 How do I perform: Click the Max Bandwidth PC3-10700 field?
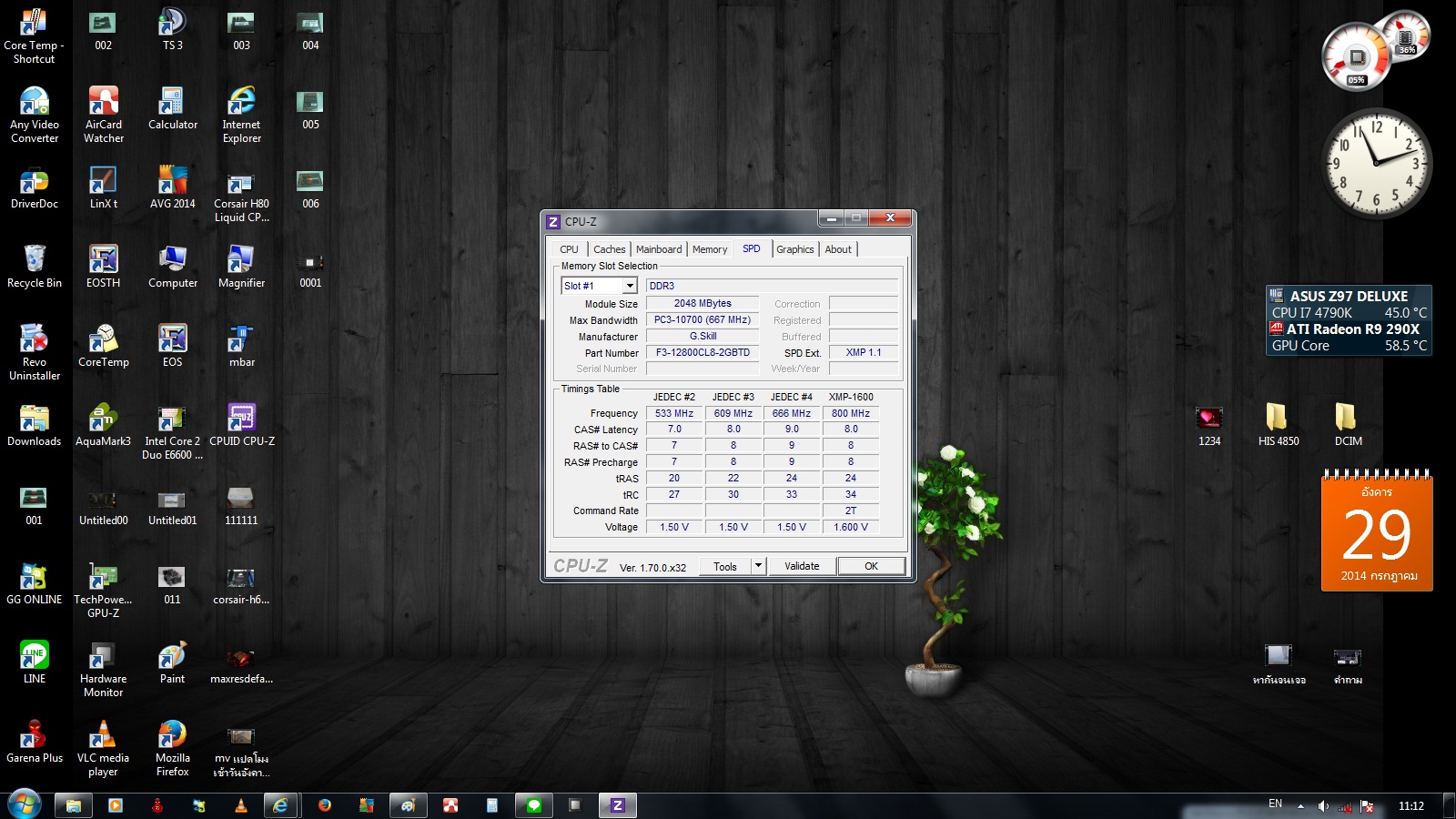[703, 319]
